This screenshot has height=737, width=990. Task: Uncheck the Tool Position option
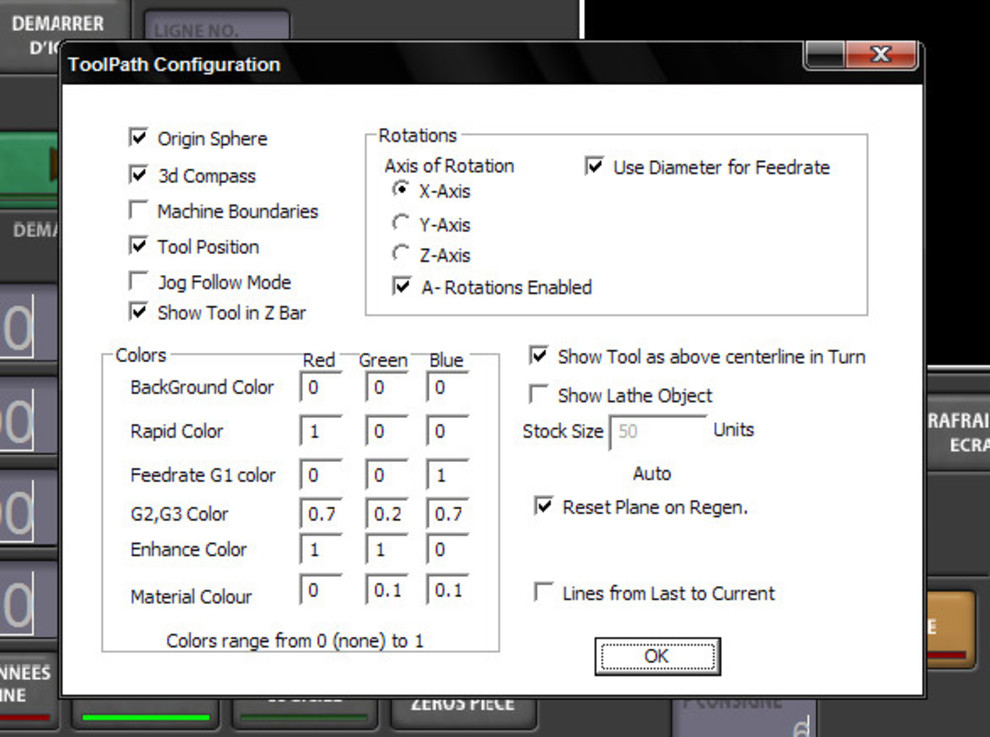tap(139, 246)
